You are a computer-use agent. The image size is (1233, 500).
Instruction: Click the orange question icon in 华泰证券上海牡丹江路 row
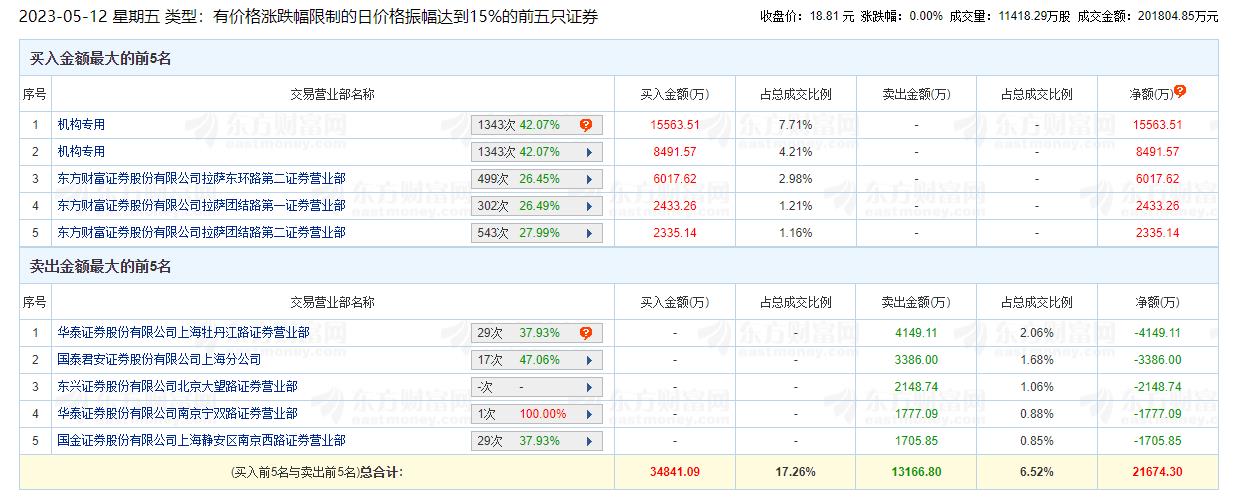(585, 333)
